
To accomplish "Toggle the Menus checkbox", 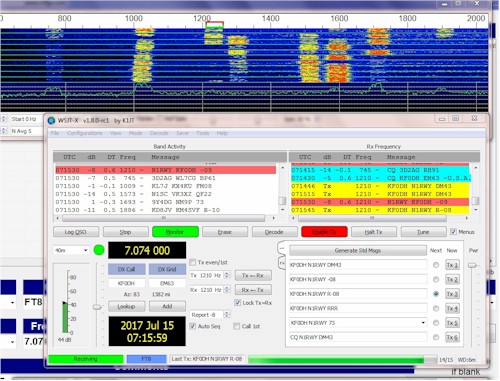I will (x=453, y=232).
